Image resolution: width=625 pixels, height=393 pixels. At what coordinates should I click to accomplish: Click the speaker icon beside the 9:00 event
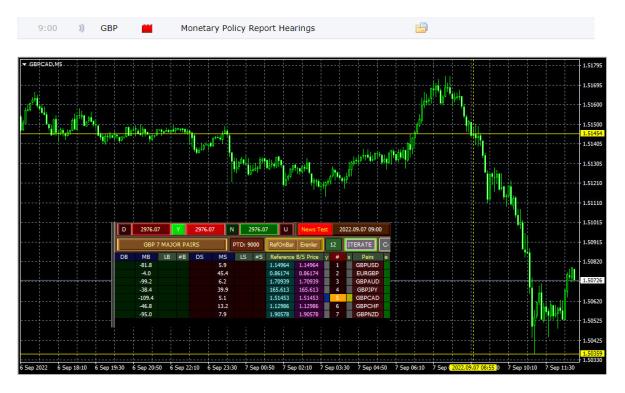click(81, 28)
